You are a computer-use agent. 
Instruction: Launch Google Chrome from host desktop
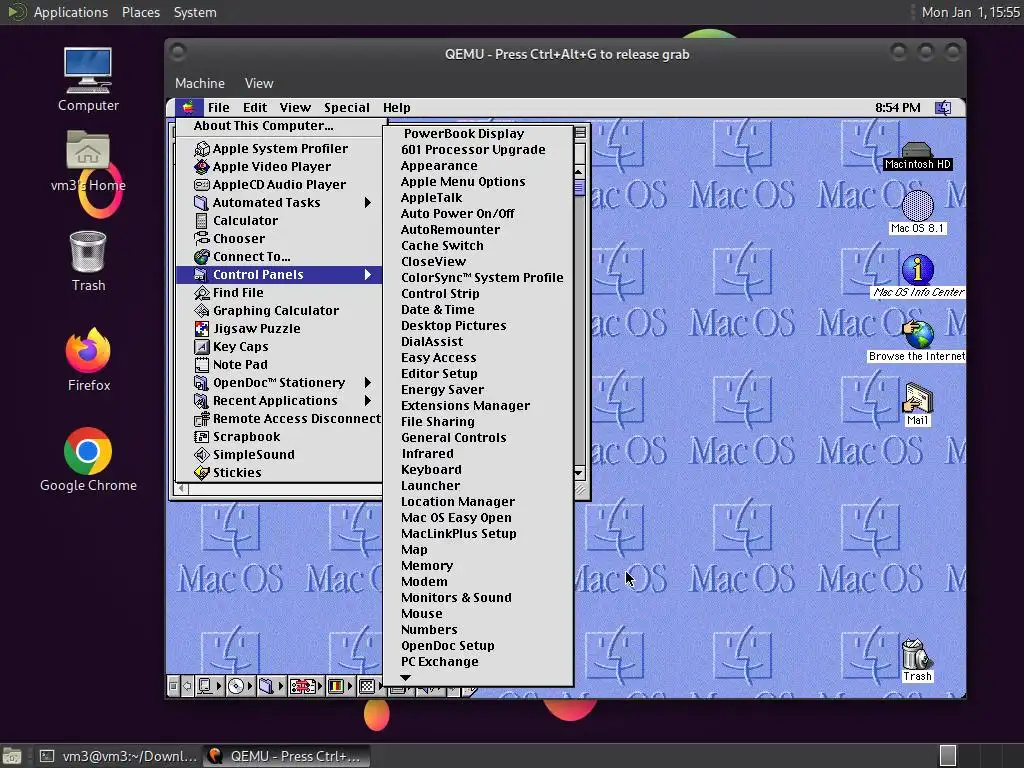(x=88, y=460)
